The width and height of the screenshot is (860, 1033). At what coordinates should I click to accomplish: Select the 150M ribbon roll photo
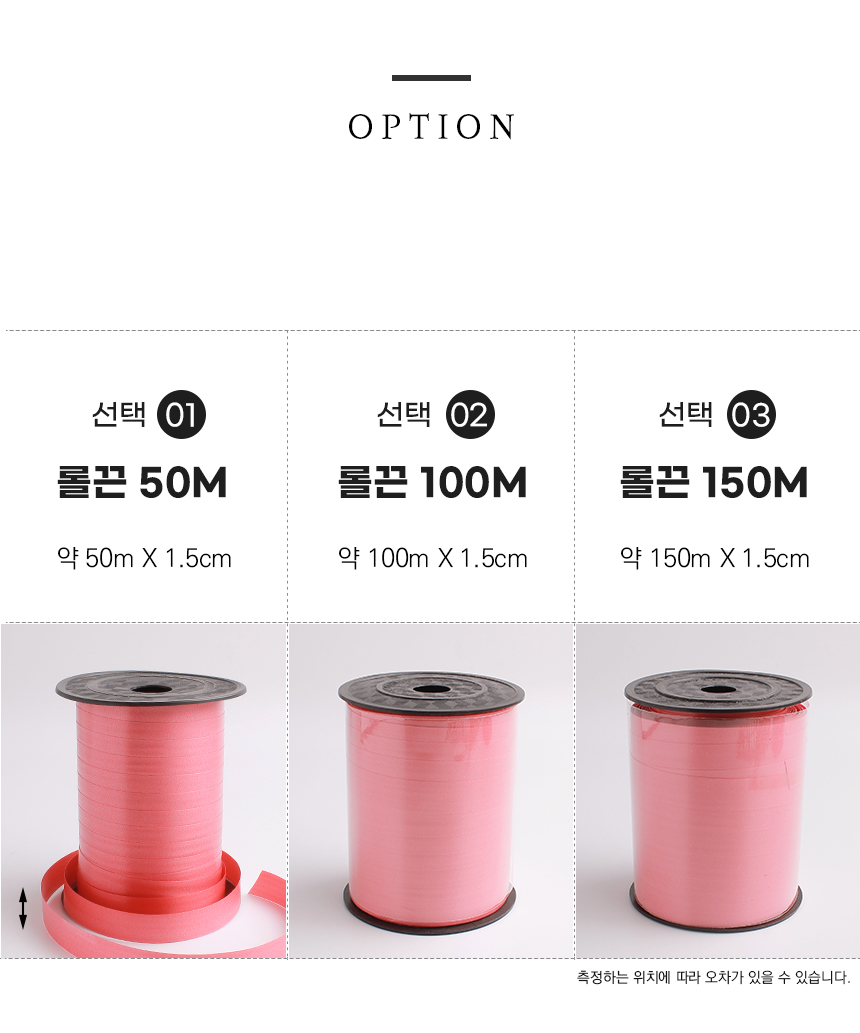point(718,791)
